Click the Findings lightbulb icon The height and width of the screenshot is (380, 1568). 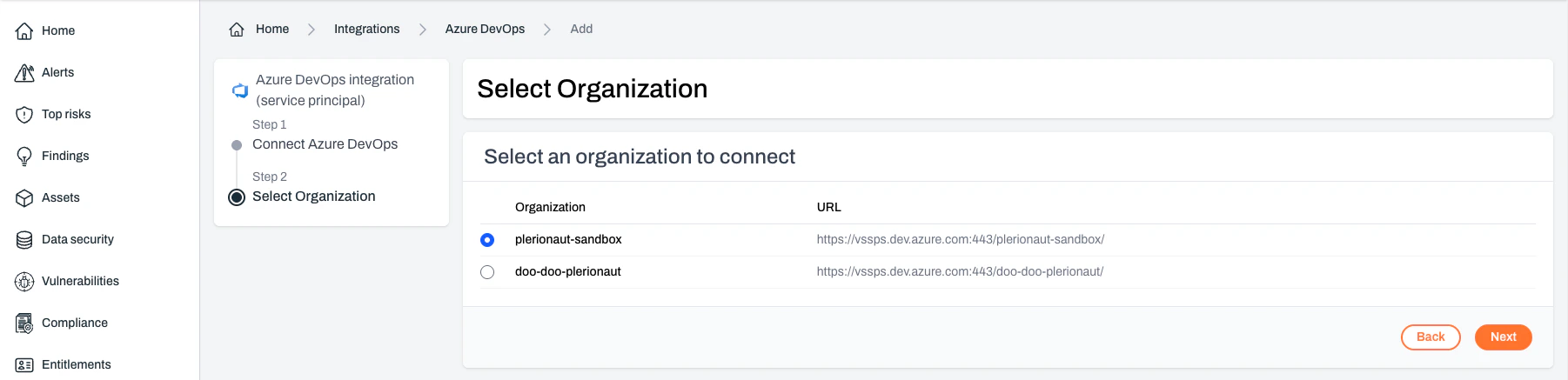coord(24,157)
